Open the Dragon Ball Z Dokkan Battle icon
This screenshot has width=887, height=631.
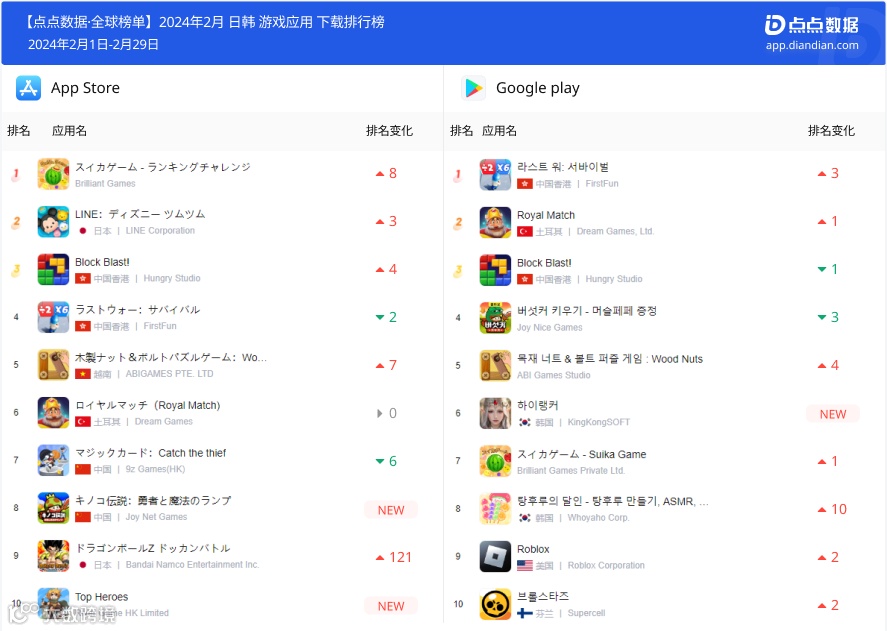[53, 556]
